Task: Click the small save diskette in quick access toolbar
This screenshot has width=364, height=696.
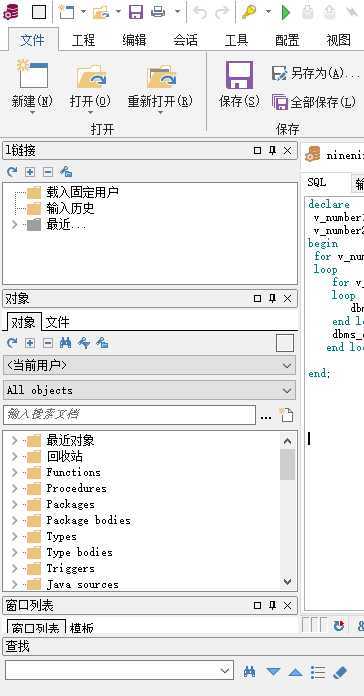Action: pyautogui.click(x=136, y=12)
